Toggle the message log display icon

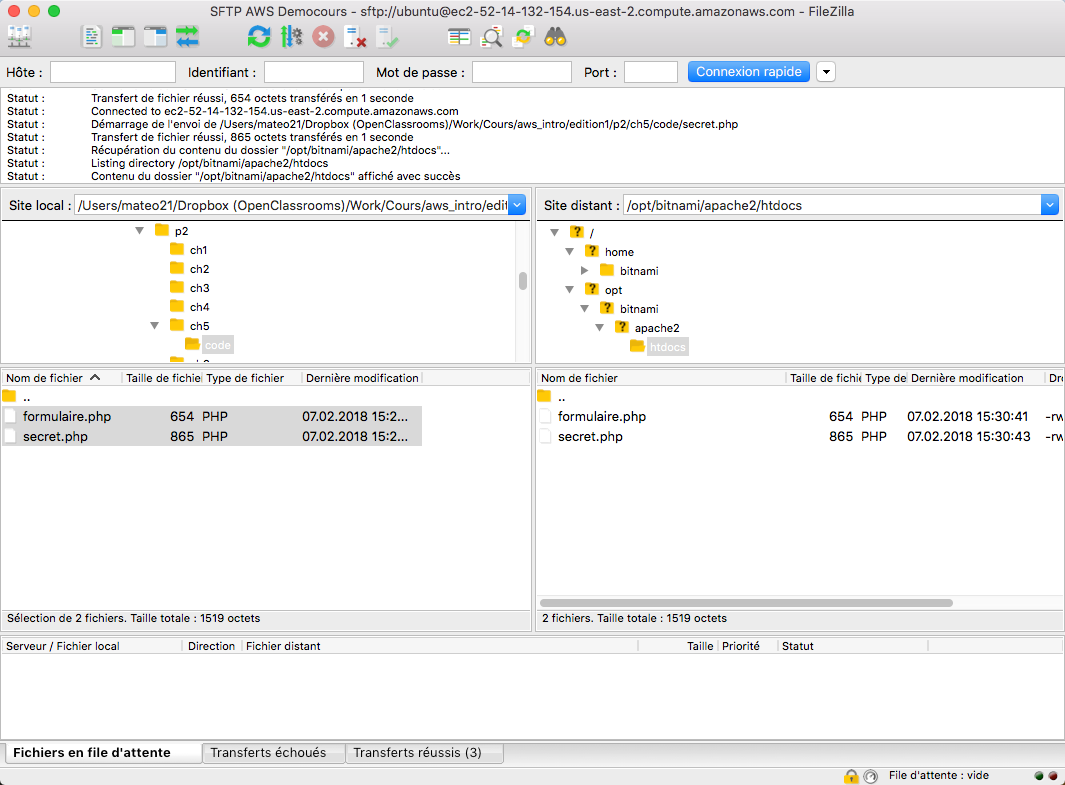92,37
